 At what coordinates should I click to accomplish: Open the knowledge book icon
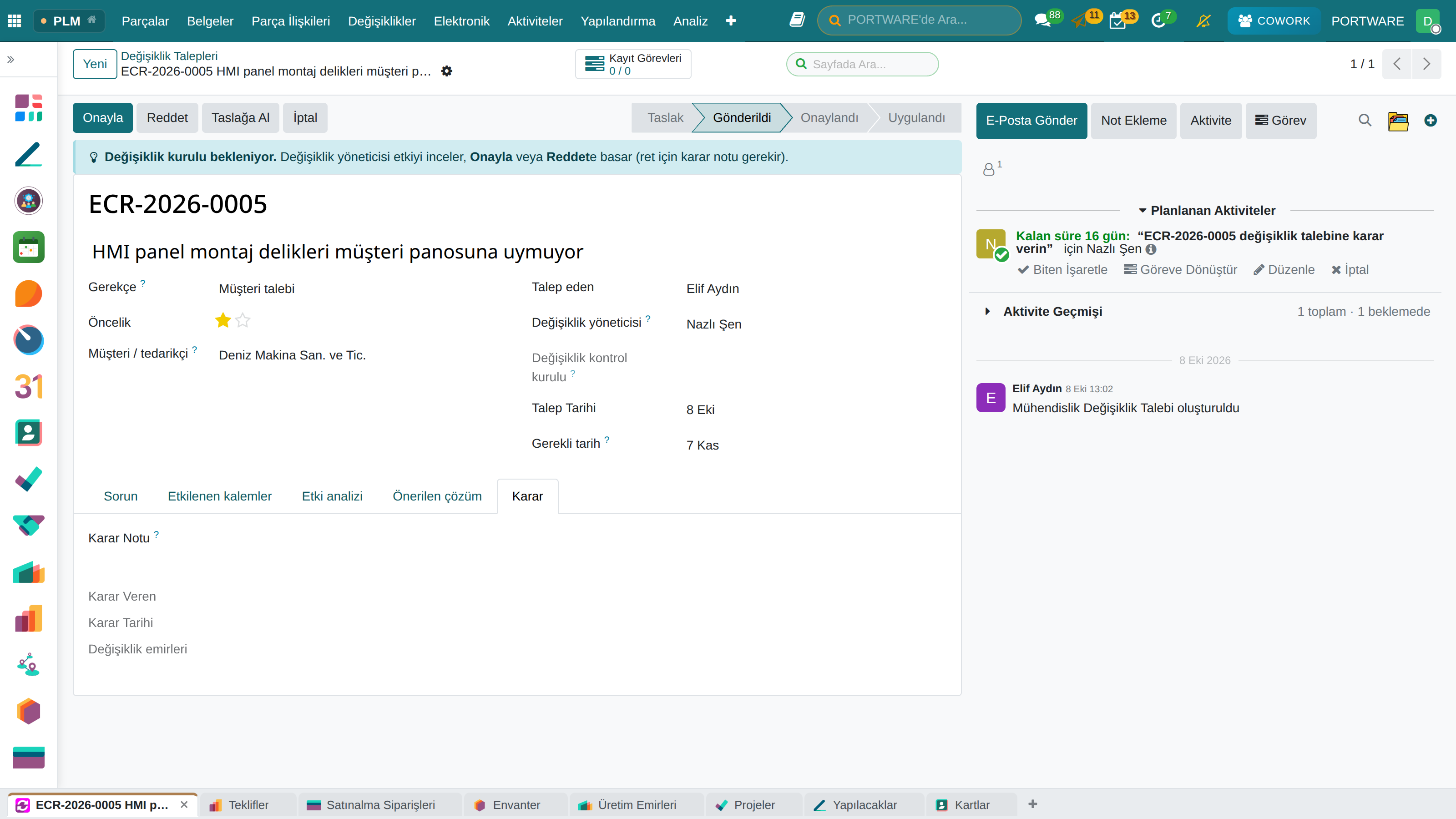(797, 20)
